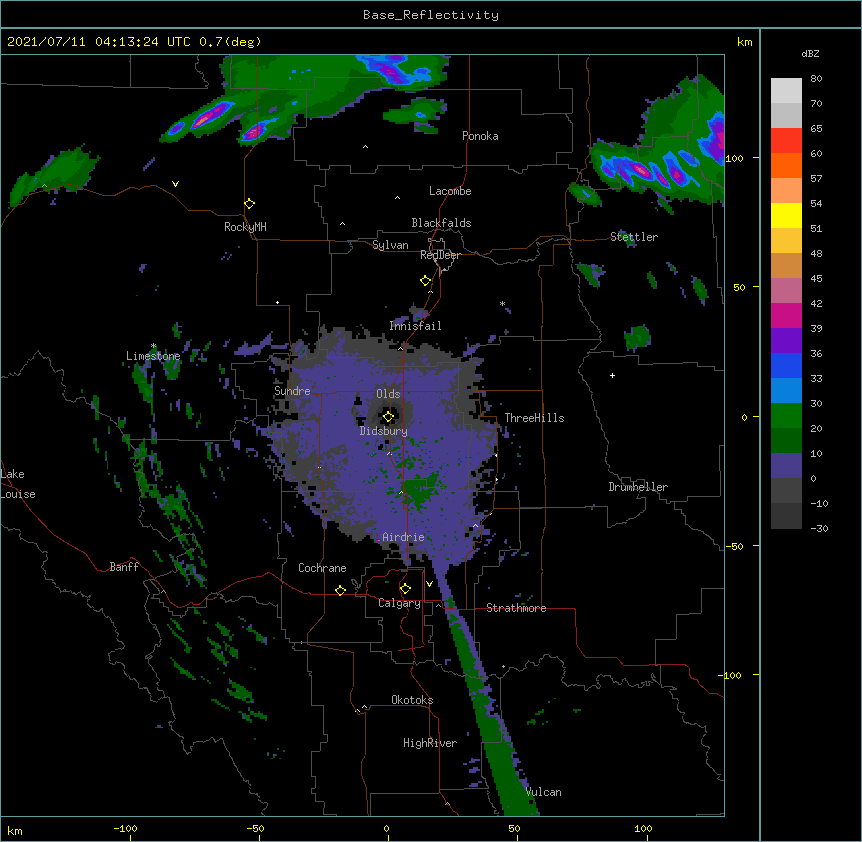Click the Lacombe city label
Image resolution: width=862 pixels, height=842 pixels.
click(450, 191)
